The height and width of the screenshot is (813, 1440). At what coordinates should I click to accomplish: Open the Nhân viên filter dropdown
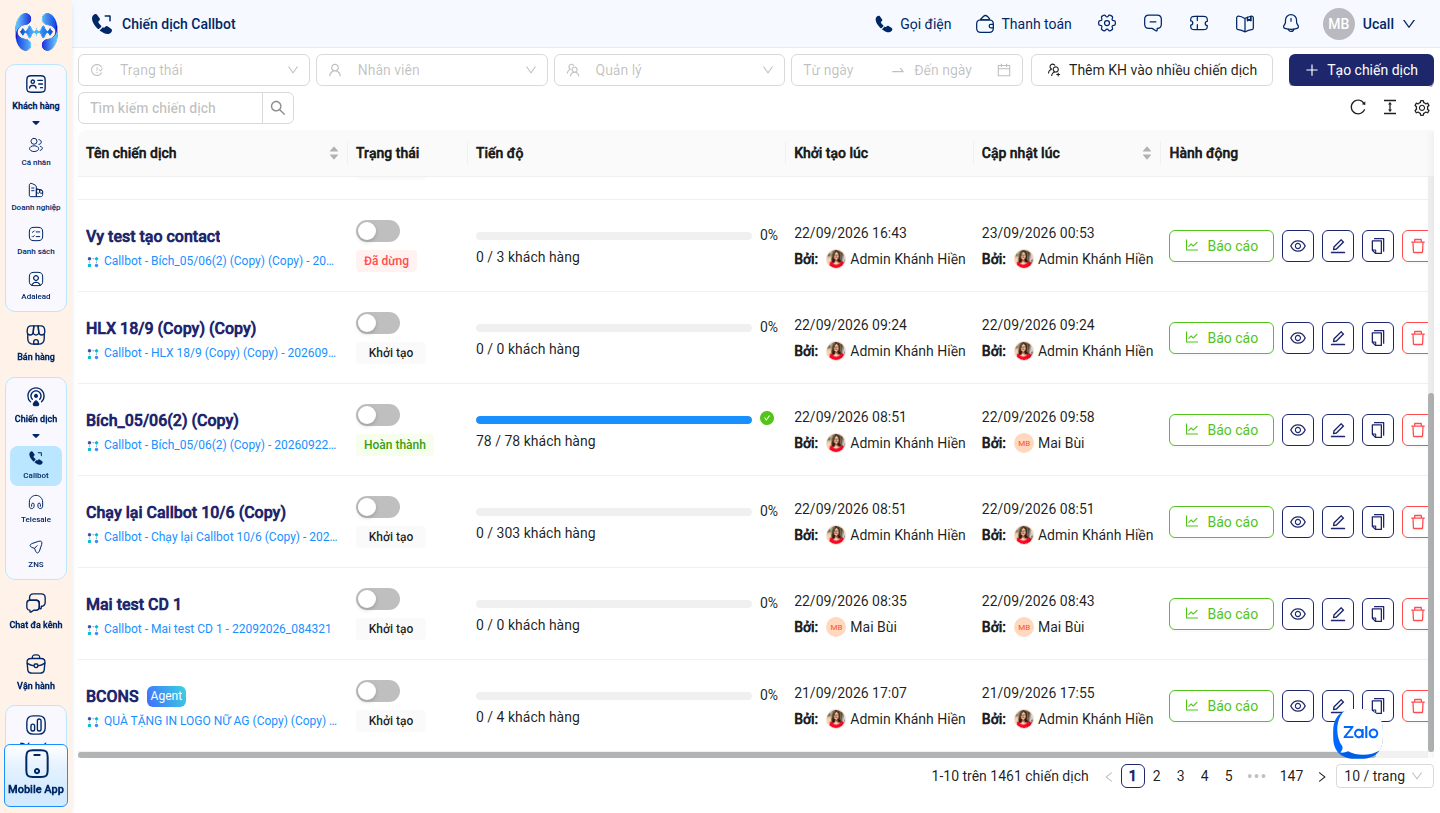[x=432, y=70]
